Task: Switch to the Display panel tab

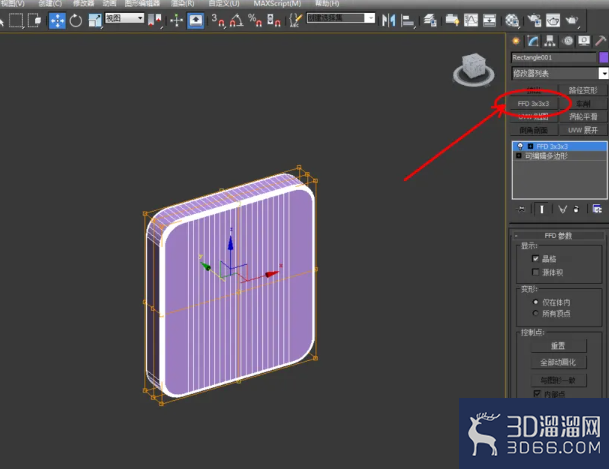Action: point(584,41)
